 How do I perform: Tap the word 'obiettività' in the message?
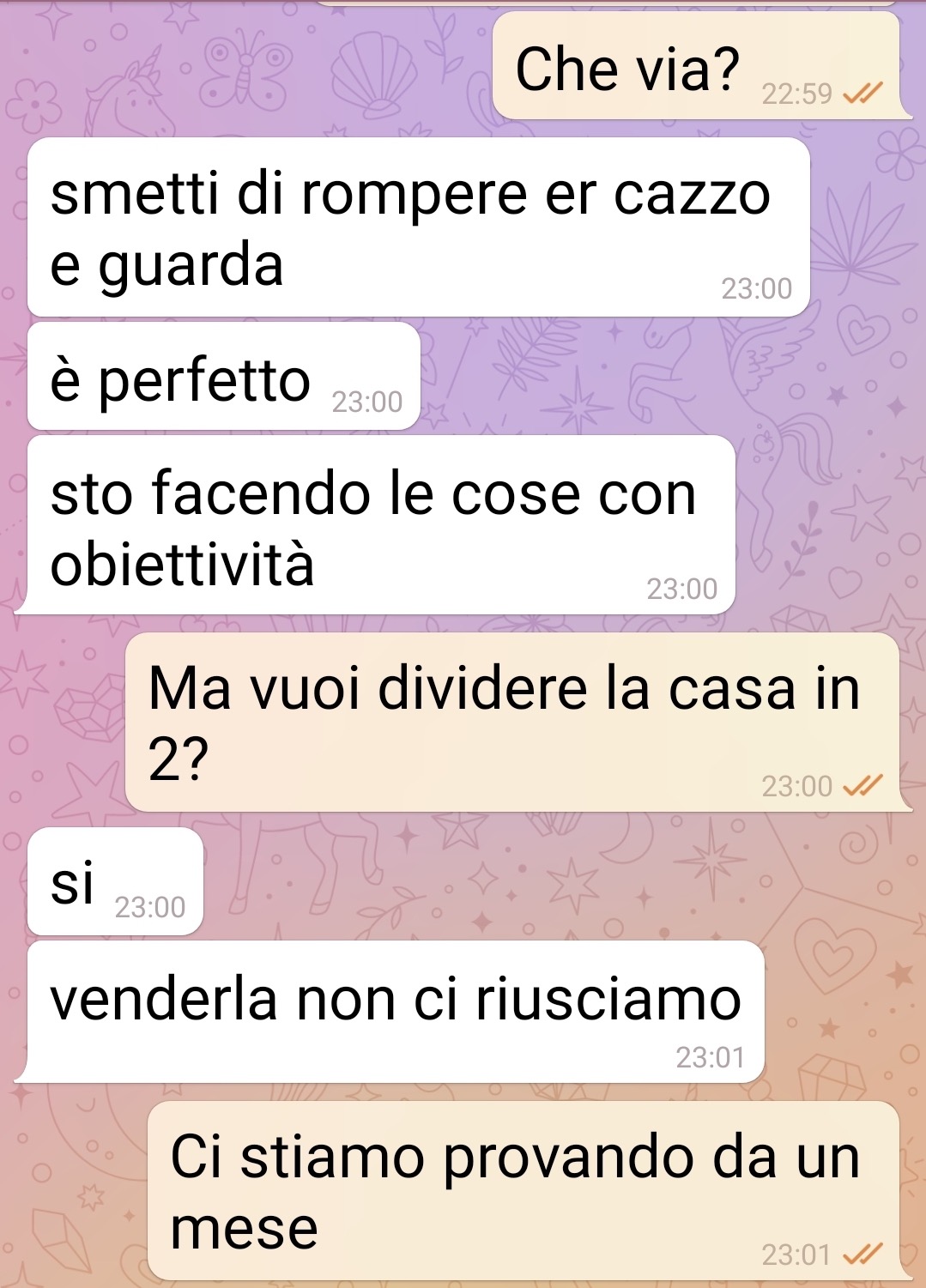click(183, 564)
